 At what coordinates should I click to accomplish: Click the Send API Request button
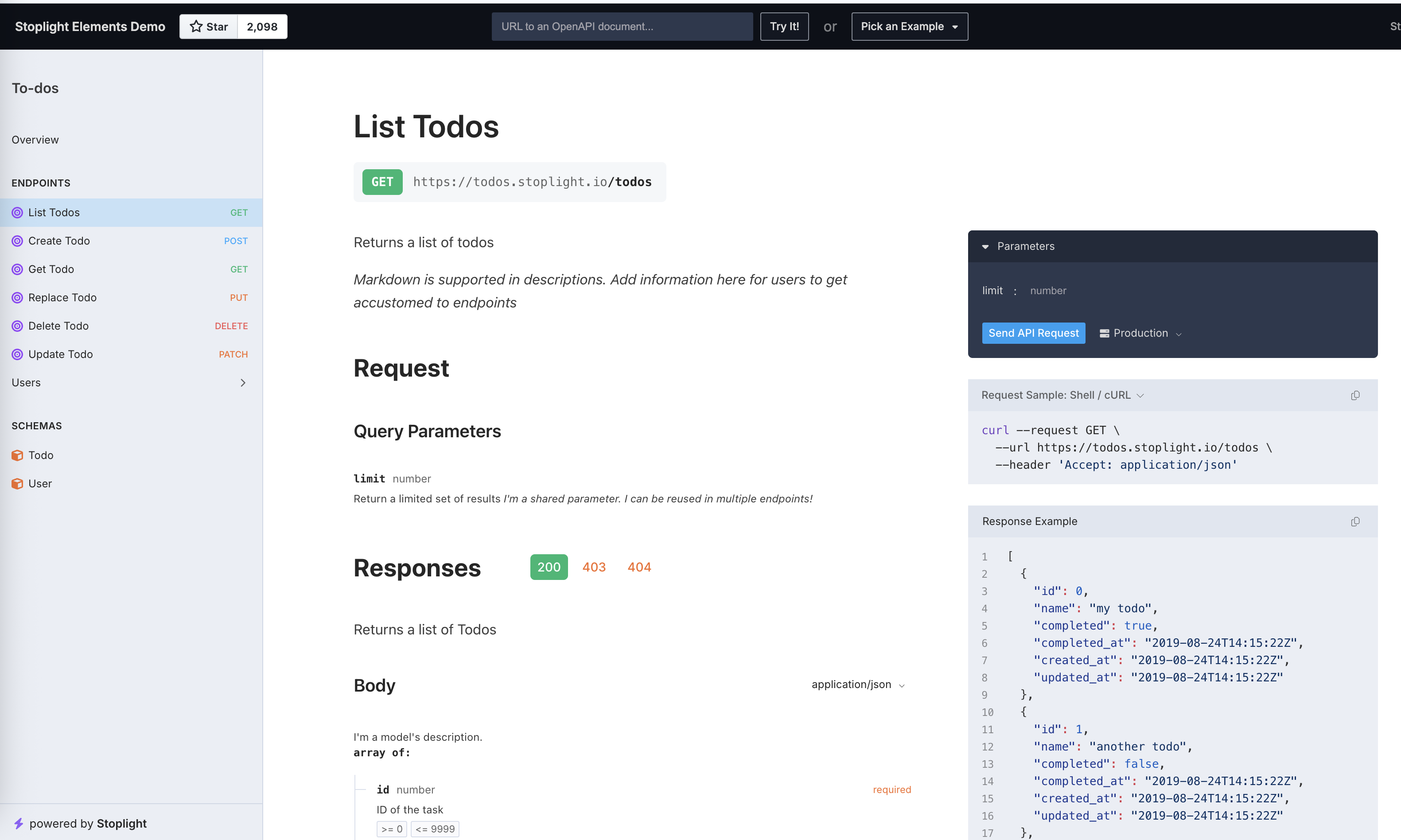[1034, 334]
